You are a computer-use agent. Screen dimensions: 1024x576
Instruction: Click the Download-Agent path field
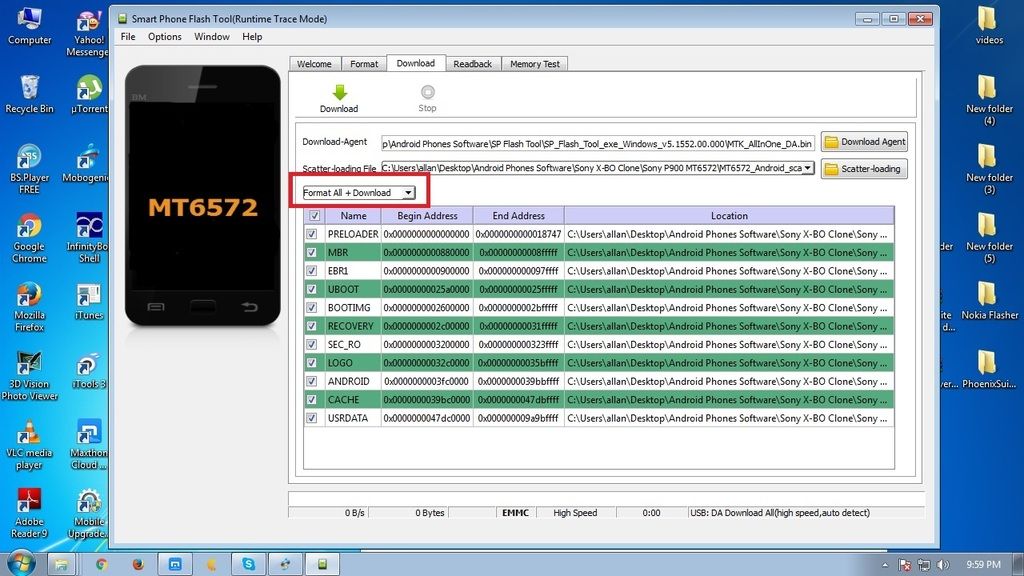(597, 142)
